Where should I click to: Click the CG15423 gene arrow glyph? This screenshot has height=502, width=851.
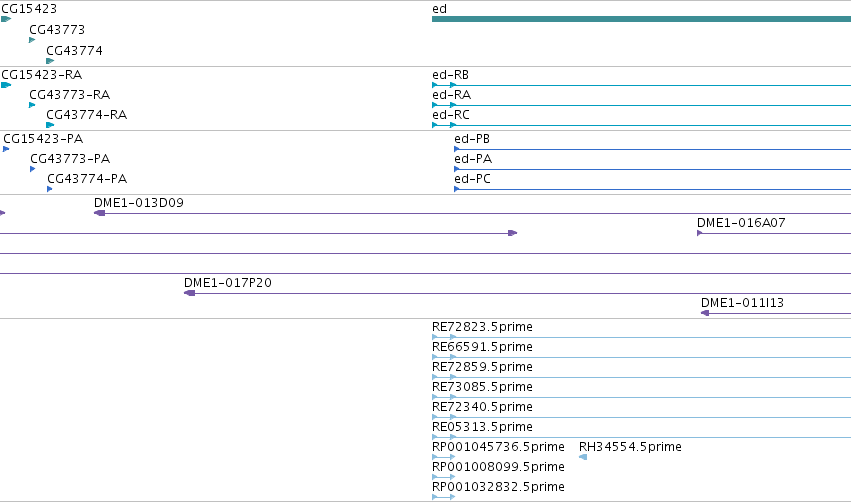point(6,19)
